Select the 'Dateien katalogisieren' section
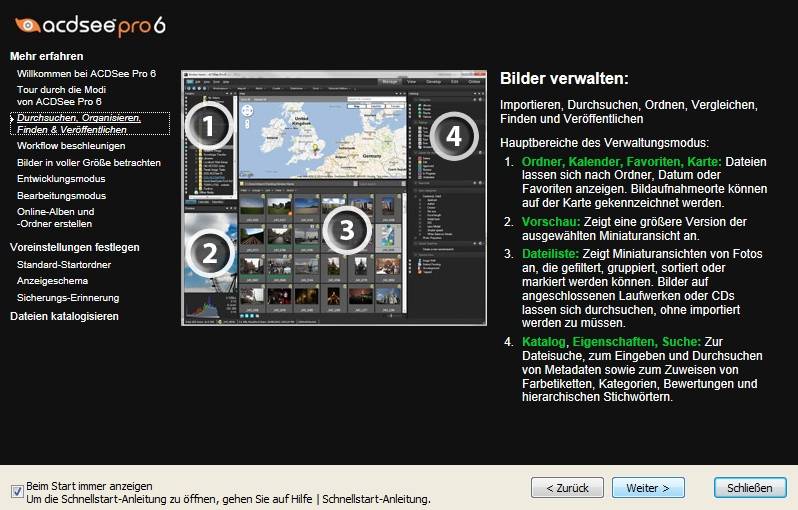This screenshot has height=510, width=798. point(64,317)
